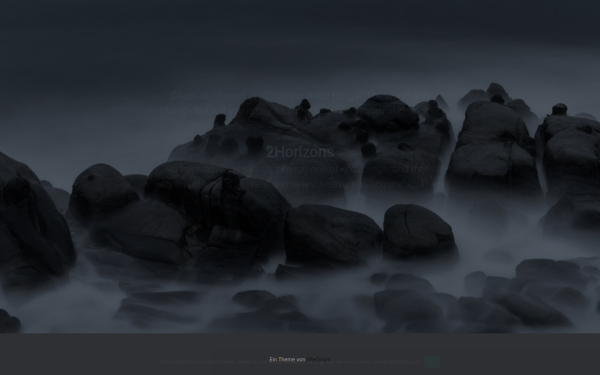This screenshot has height=375, width=600.
Task: Click the 'Baum)' text ending the quote
Action: point(300,199)
